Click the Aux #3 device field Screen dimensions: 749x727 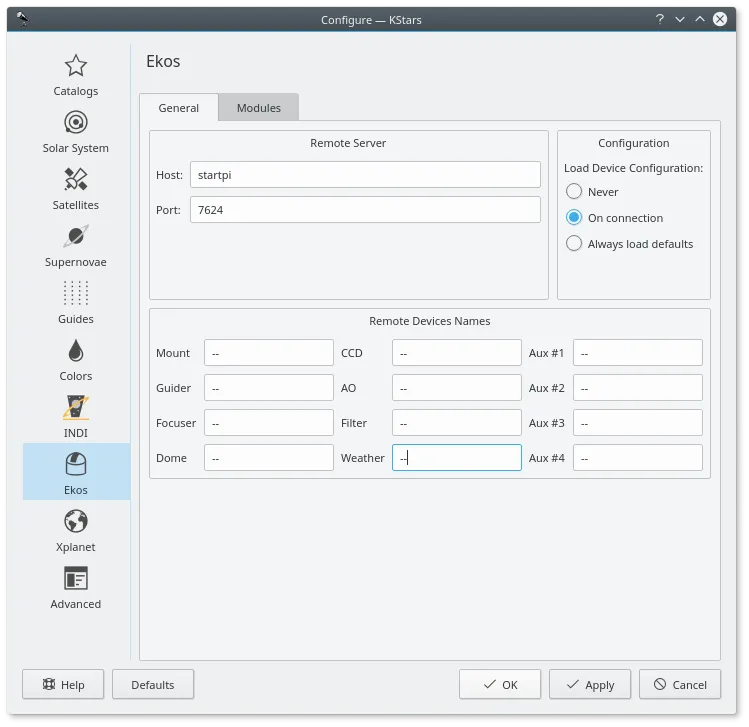638,423
